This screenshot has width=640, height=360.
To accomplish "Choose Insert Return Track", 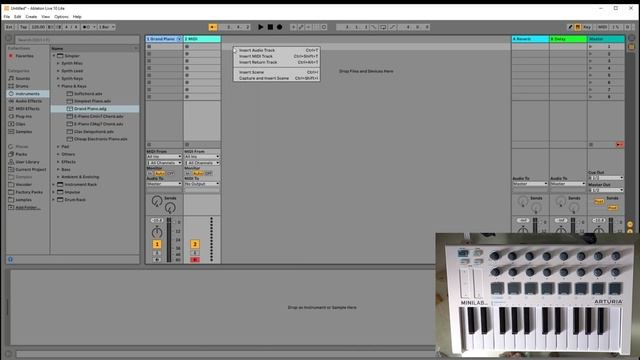I will 277,62.
